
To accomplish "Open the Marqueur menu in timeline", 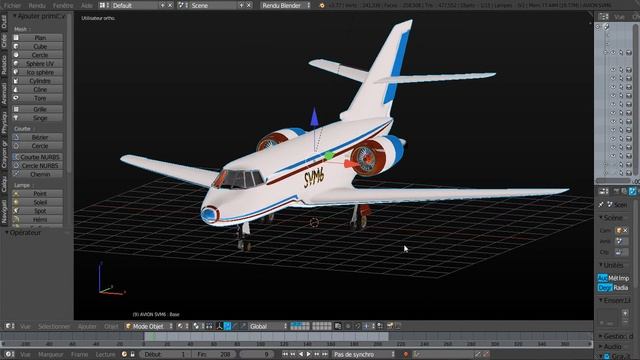I will (x=51, y=354).
